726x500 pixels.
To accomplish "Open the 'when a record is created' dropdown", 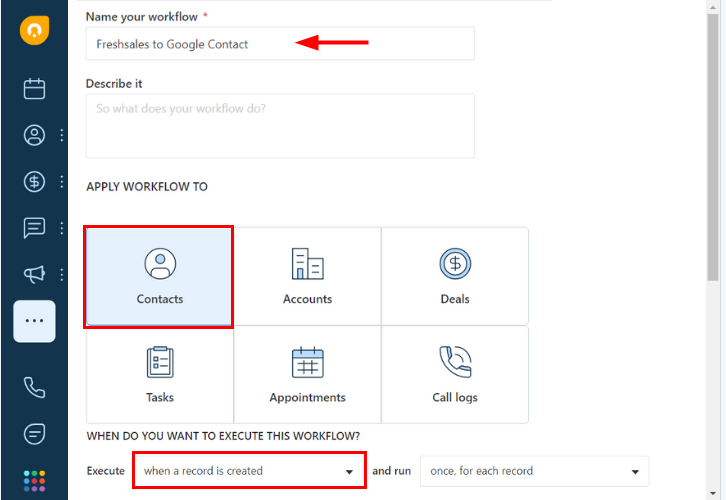I will click(249, 471).
